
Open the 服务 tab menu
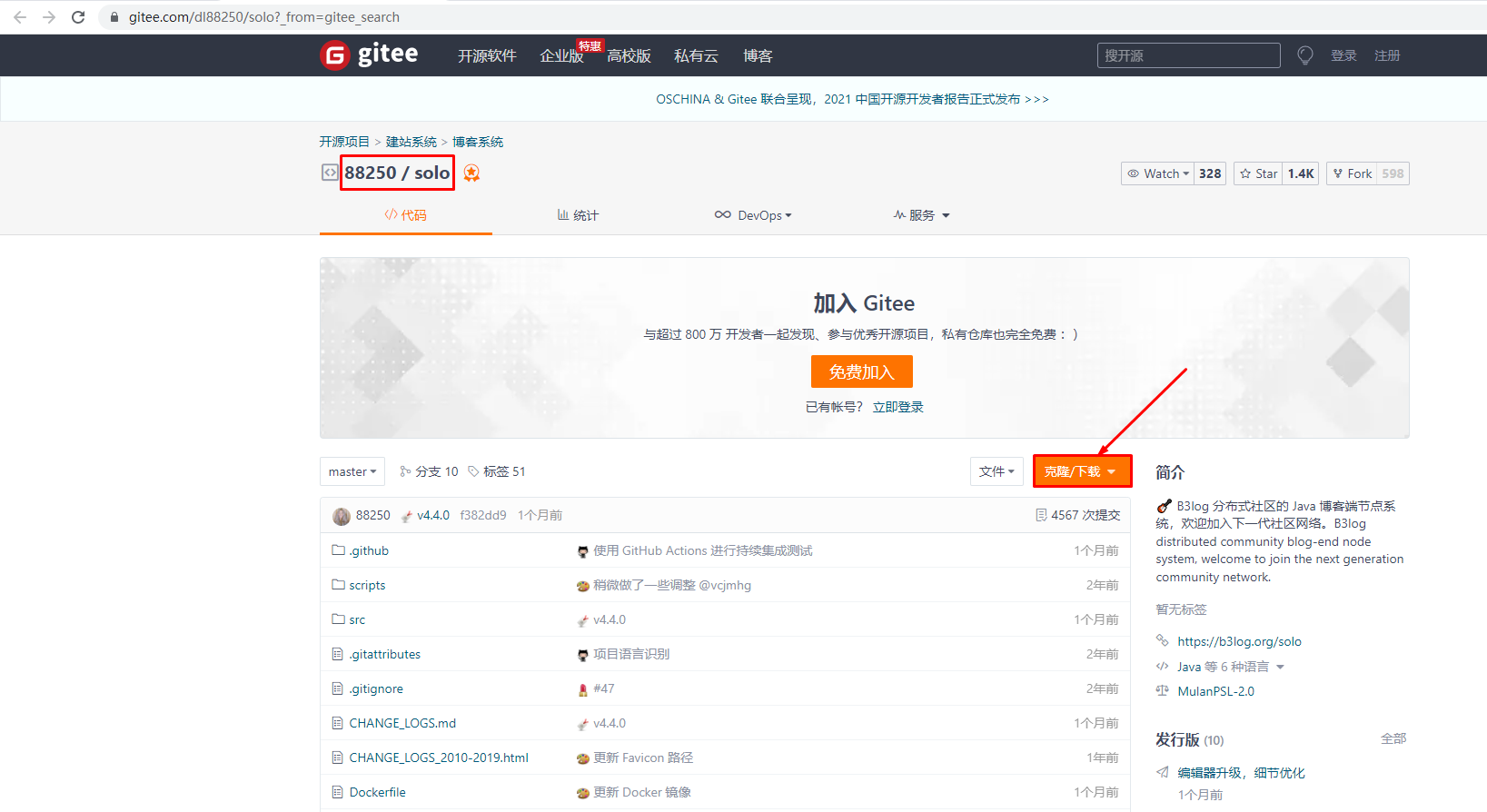click(921, 215)
